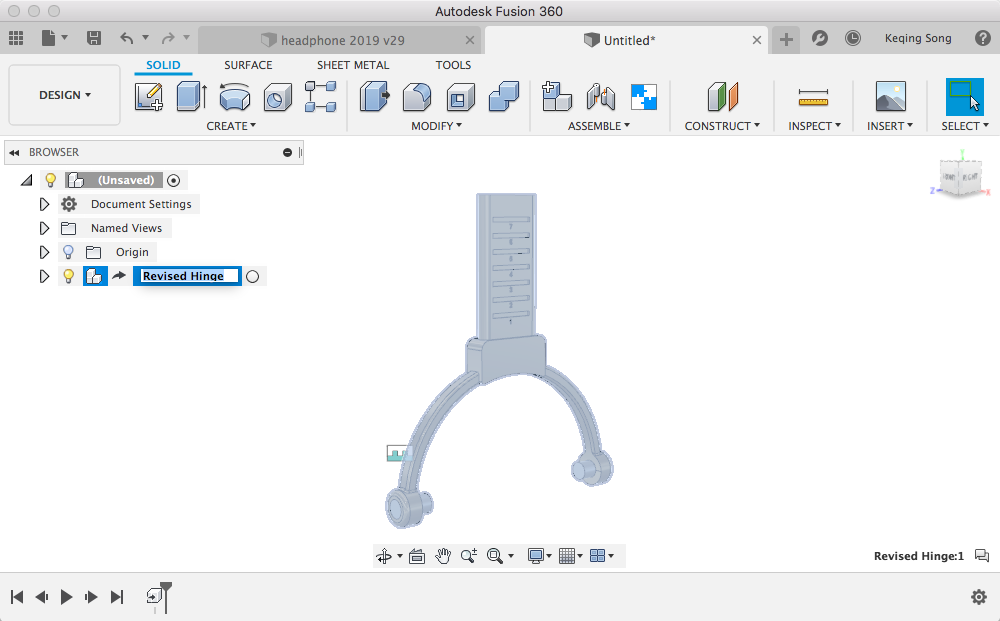Select the Hole tool

coord(277,97)
